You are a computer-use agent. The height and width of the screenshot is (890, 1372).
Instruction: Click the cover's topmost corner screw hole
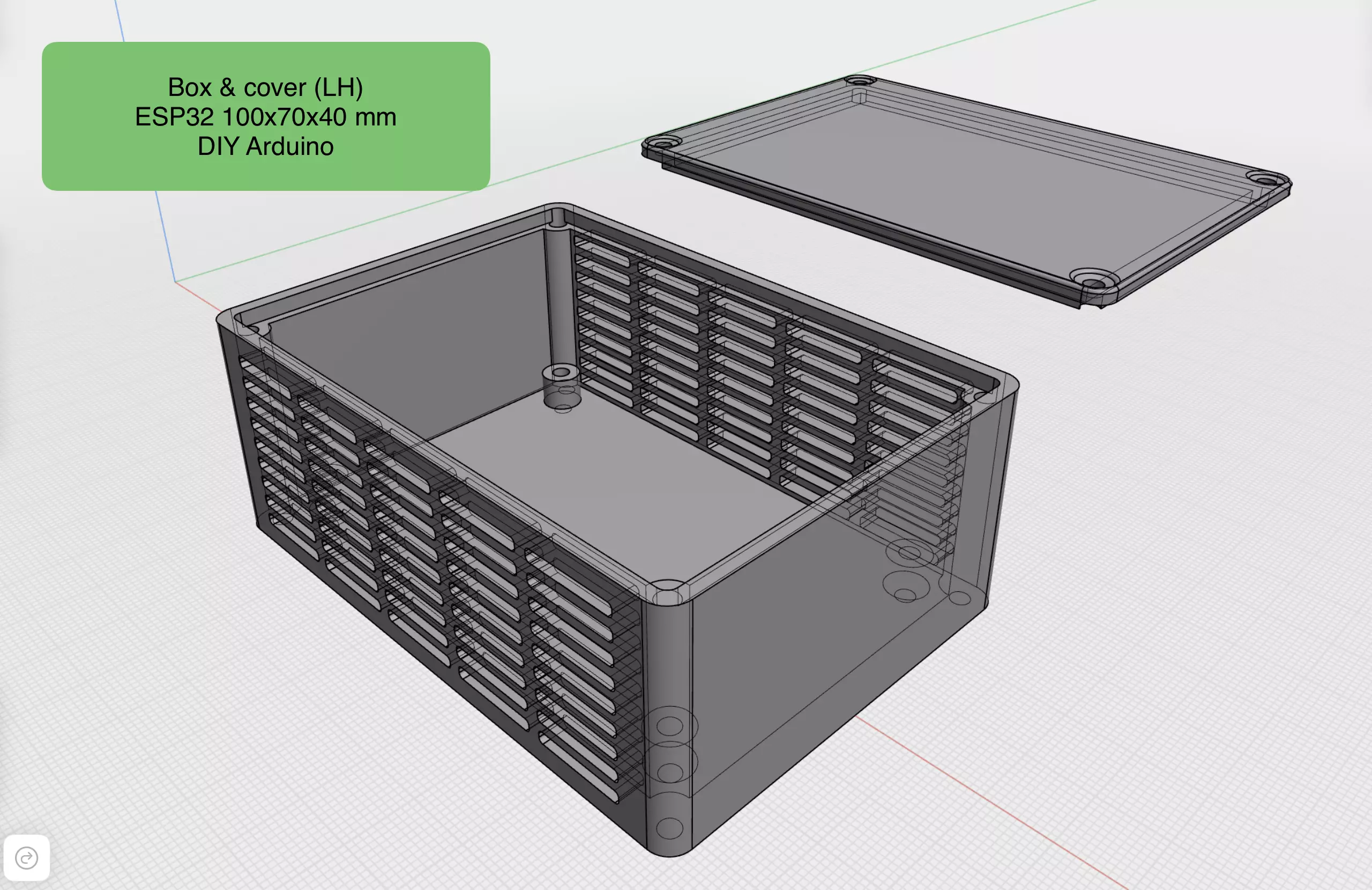pos(860,81)
